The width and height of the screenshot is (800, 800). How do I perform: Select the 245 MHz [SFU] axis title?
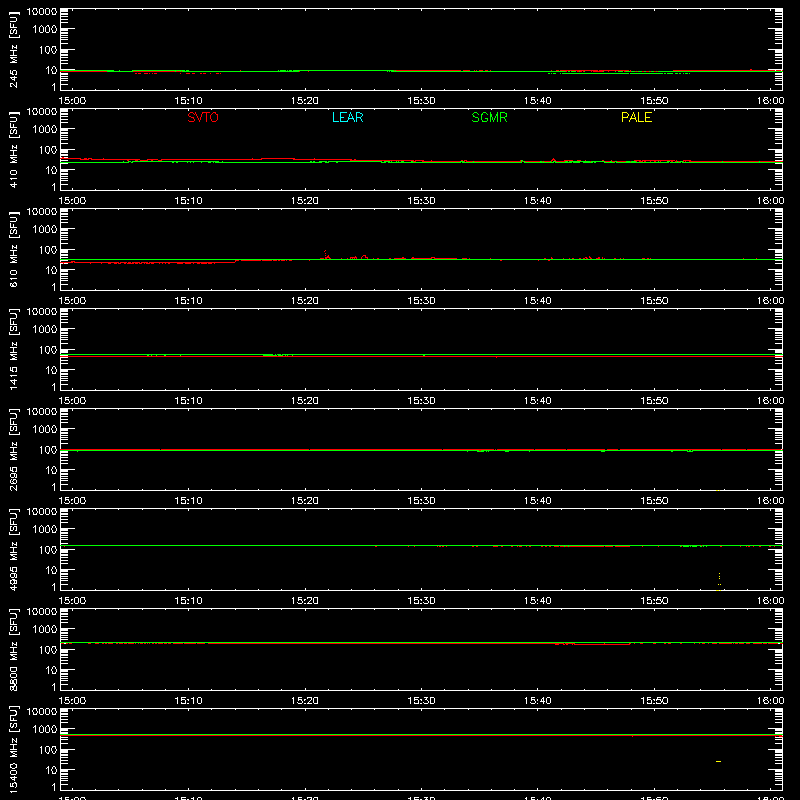[13, 49]
